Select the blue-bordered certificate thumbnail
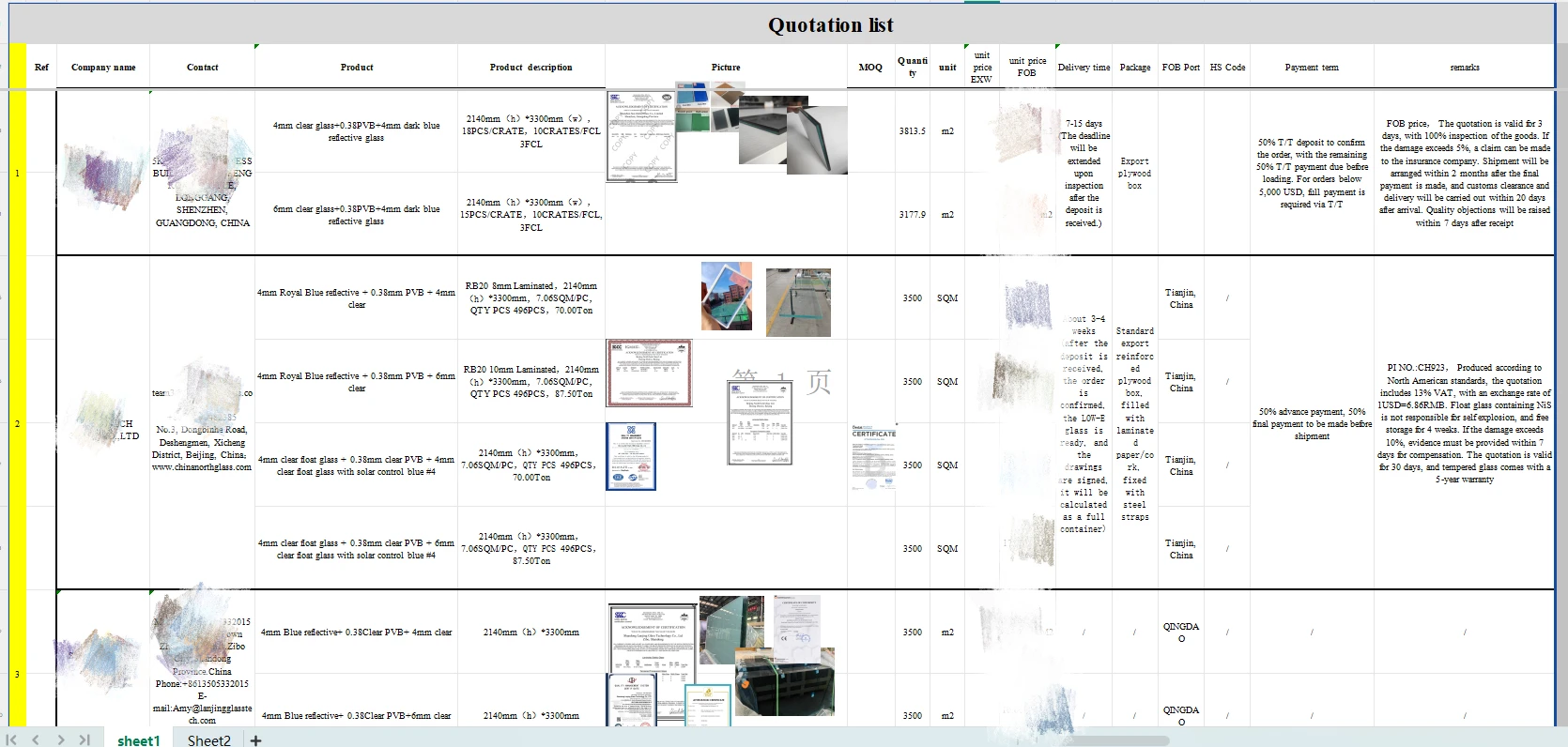Viewport: 1568px width, 747px height. 631,456
